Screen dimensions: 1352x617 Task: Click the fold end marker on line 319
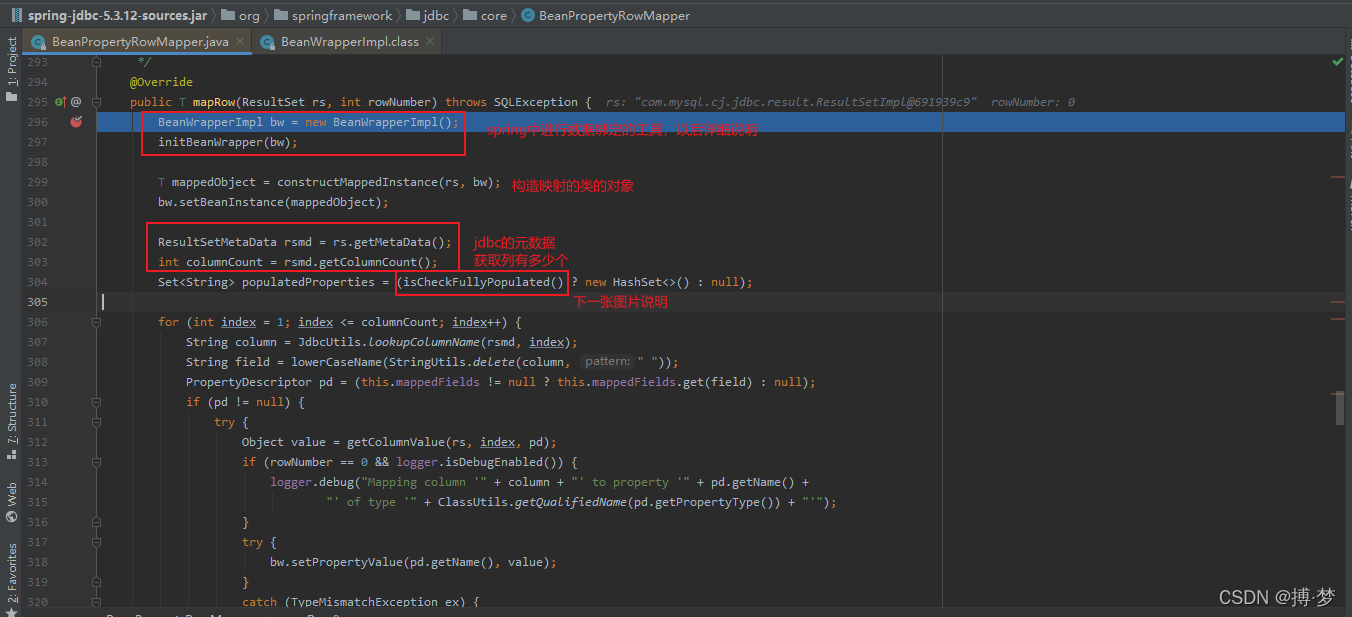[x=97, y=582]
